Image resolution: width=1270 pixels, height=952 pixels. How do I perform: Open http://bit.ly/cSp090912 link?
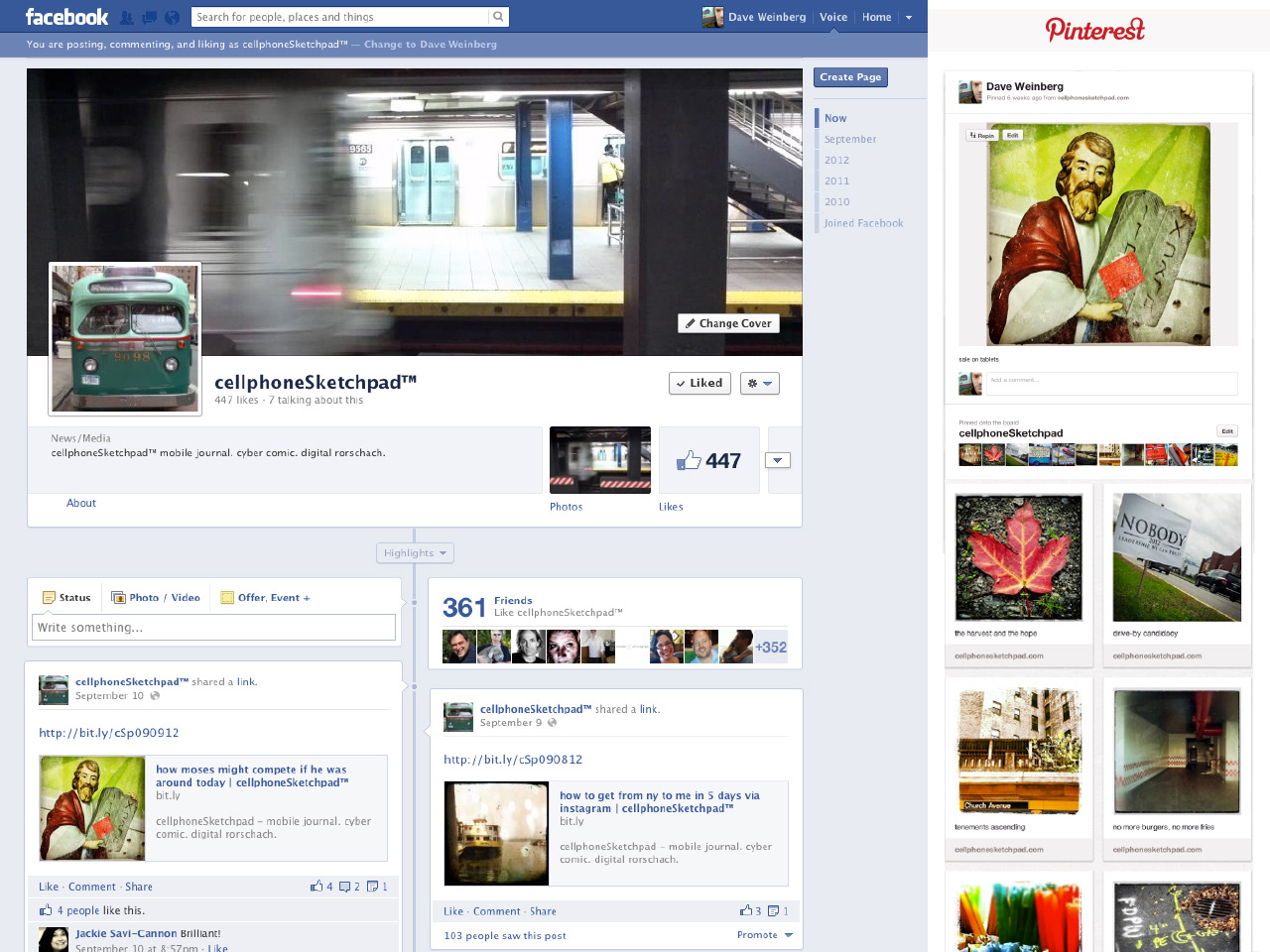tap(109, 733)
